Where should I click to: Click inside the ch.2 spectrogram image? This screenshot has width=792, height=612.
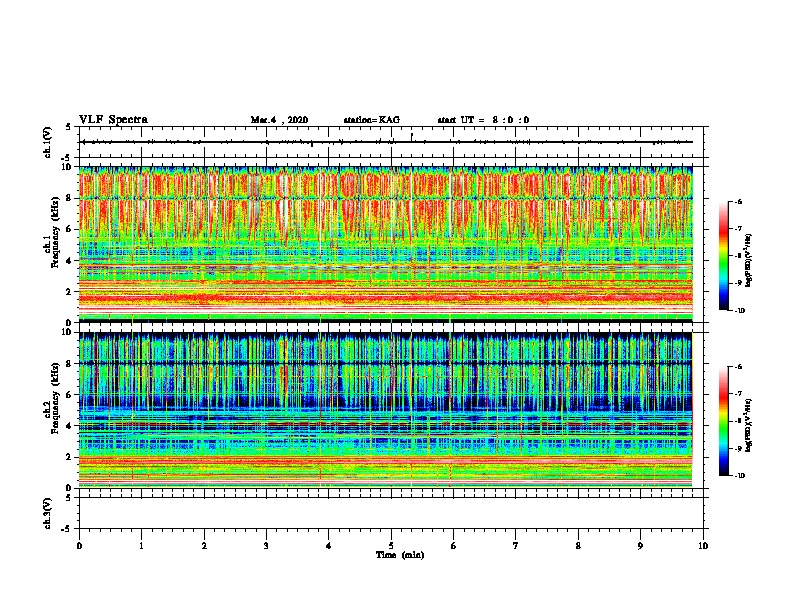[386, 410]
